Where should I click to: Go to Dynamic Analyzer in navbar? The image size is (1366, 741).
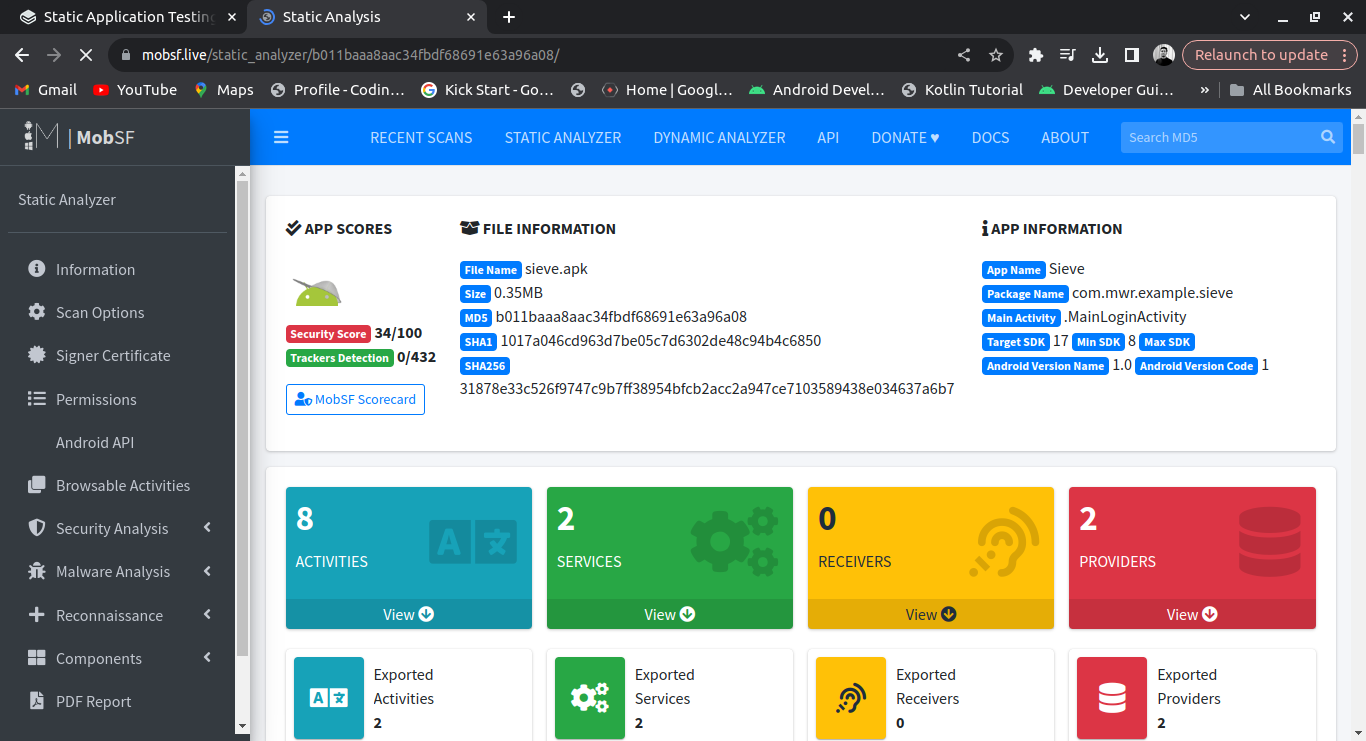pyautogui.click(x=719, y=137)
